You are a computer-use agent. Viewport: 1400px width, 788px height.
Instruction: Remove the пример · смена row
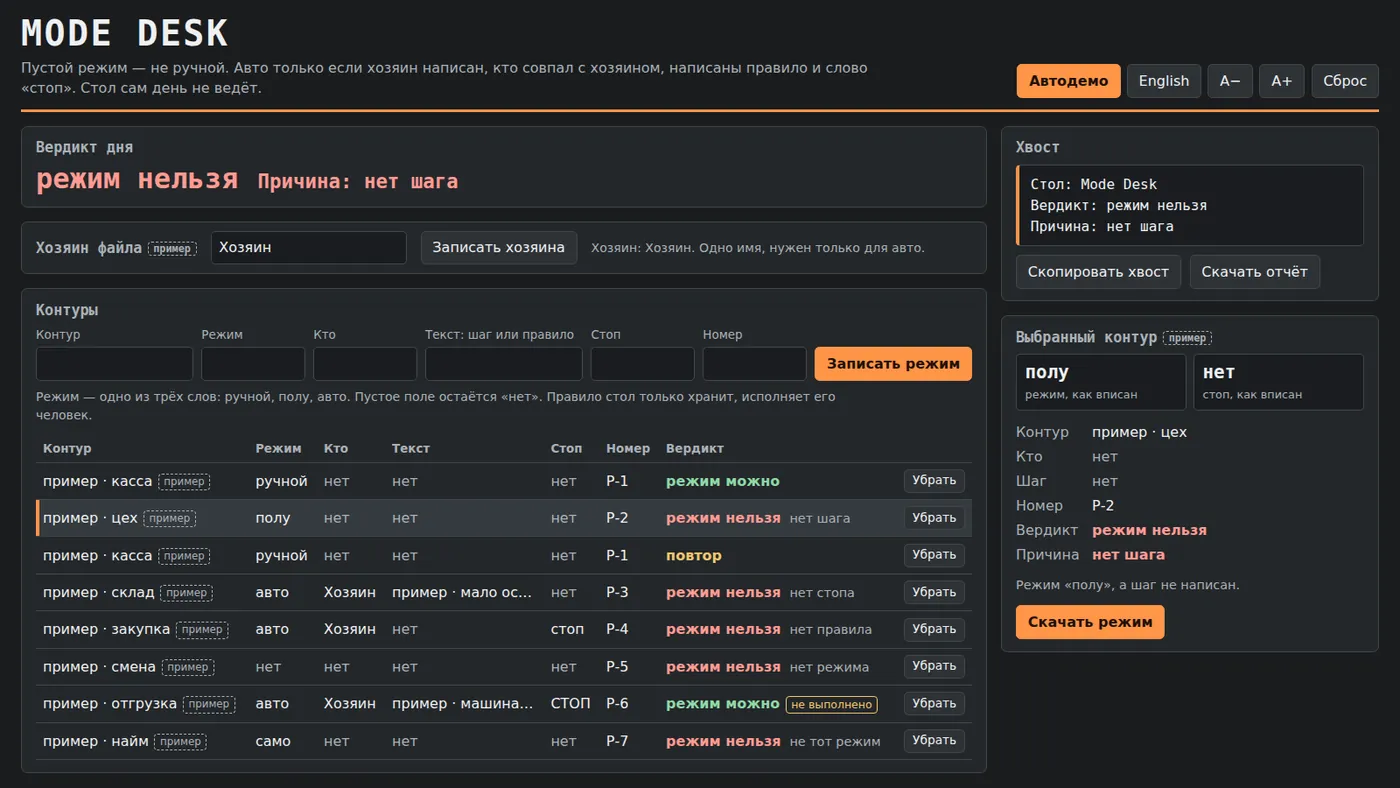point(934,666)
